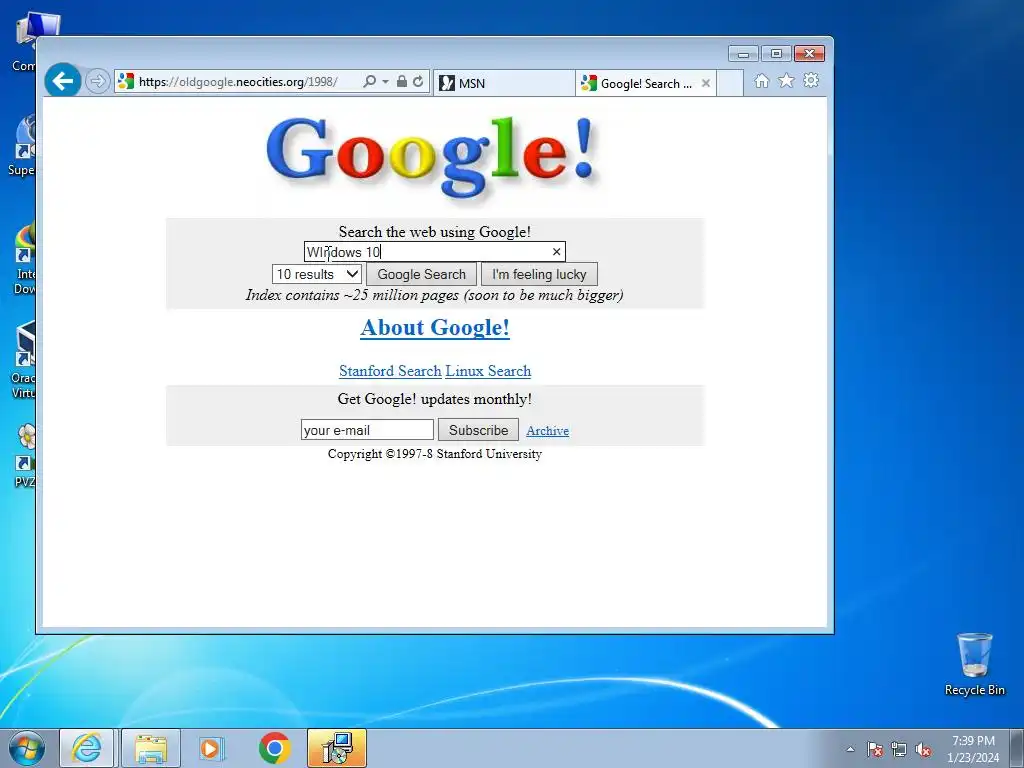This screenshot has width=1024, height=768.
Task: Click Internet Explorer taskbar icon
Action: (x=87, y=748)
